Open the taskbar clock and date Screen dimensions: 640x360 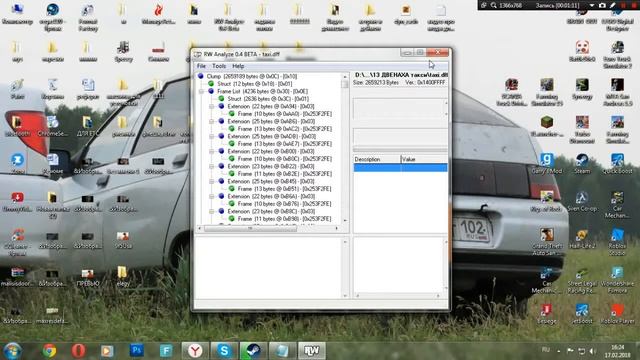coord(618,351)
